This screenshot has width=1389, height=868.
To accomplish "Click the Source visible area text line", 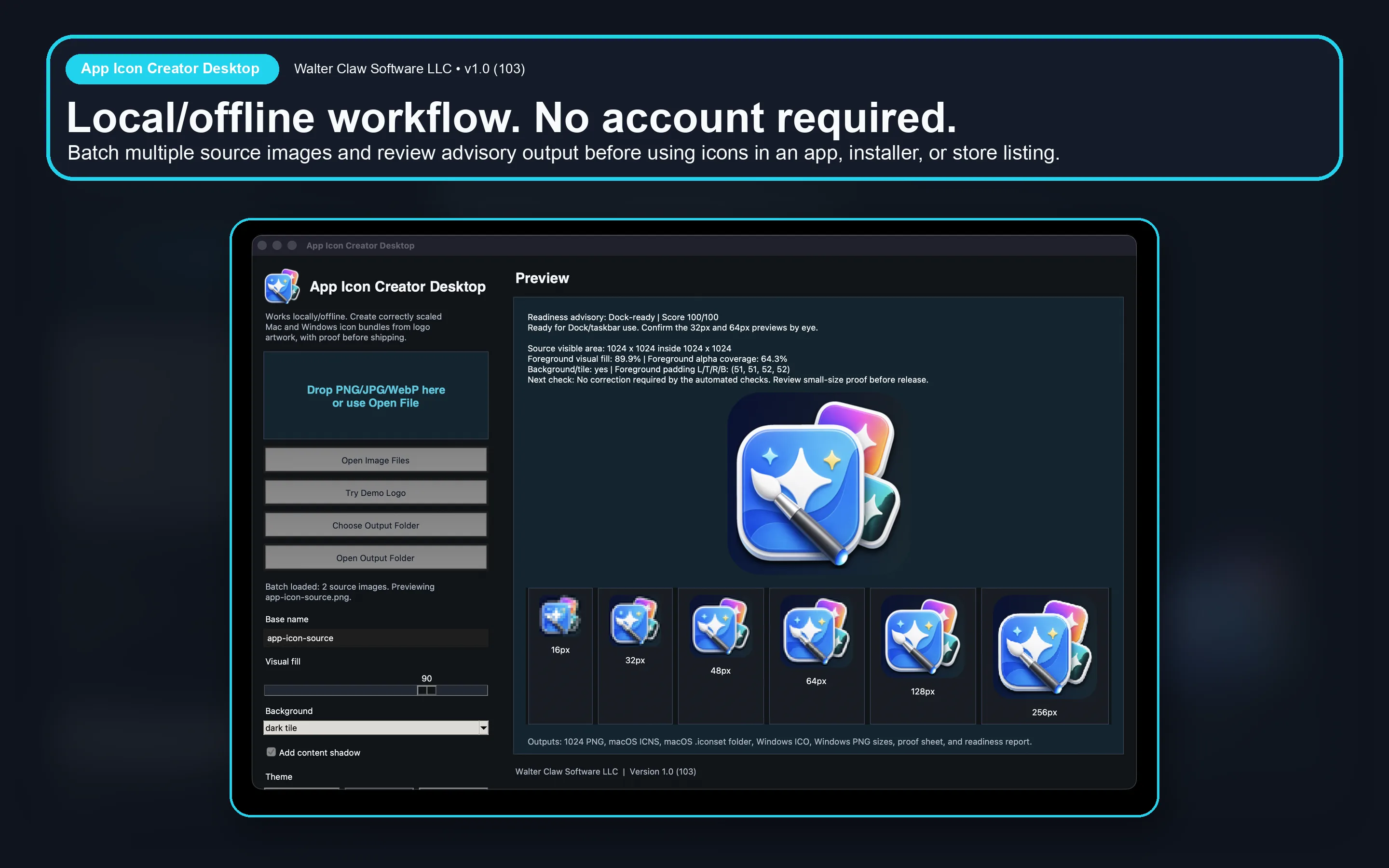I will [629, 349].
